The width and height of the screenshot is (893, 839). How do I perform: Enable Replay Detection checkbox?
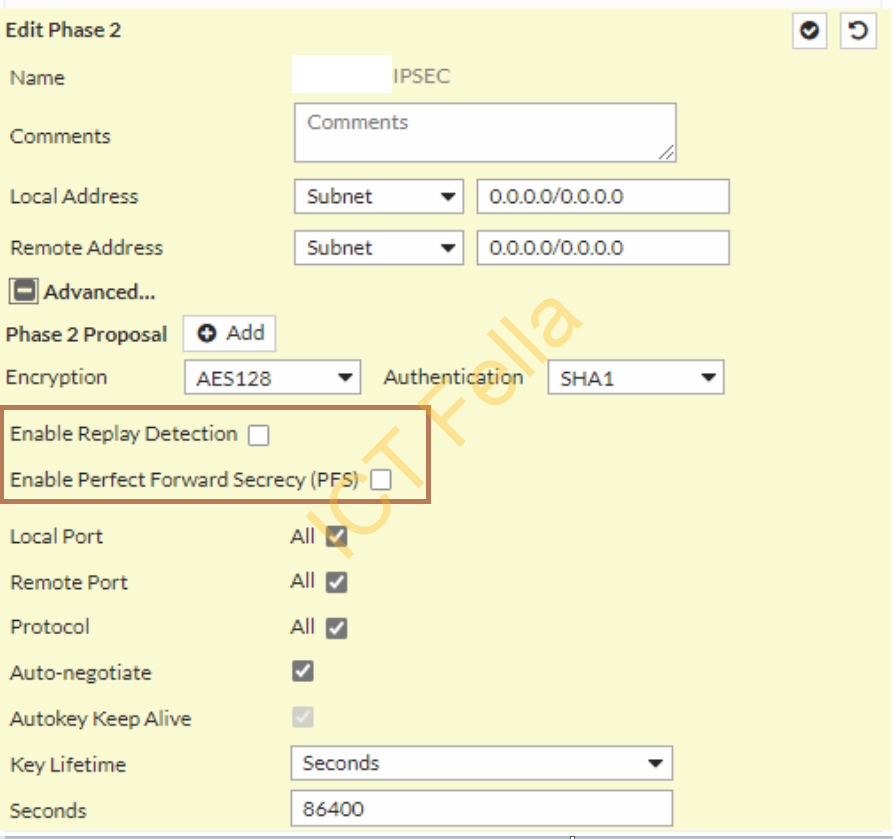click(259, 435)
